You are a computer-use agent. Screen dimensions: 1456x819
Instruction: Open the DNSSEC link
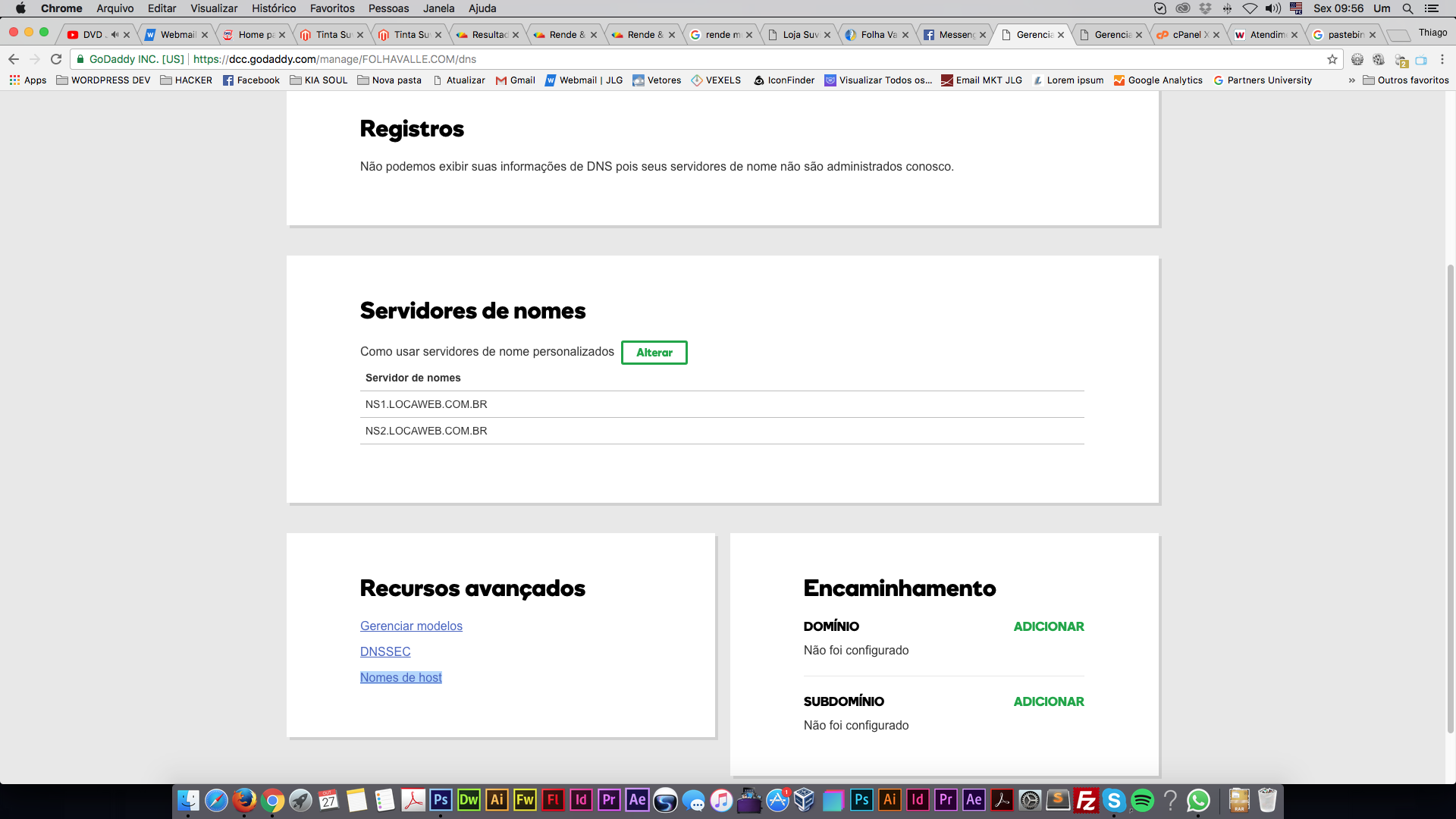pyautogui.click(x=385, y=651)
